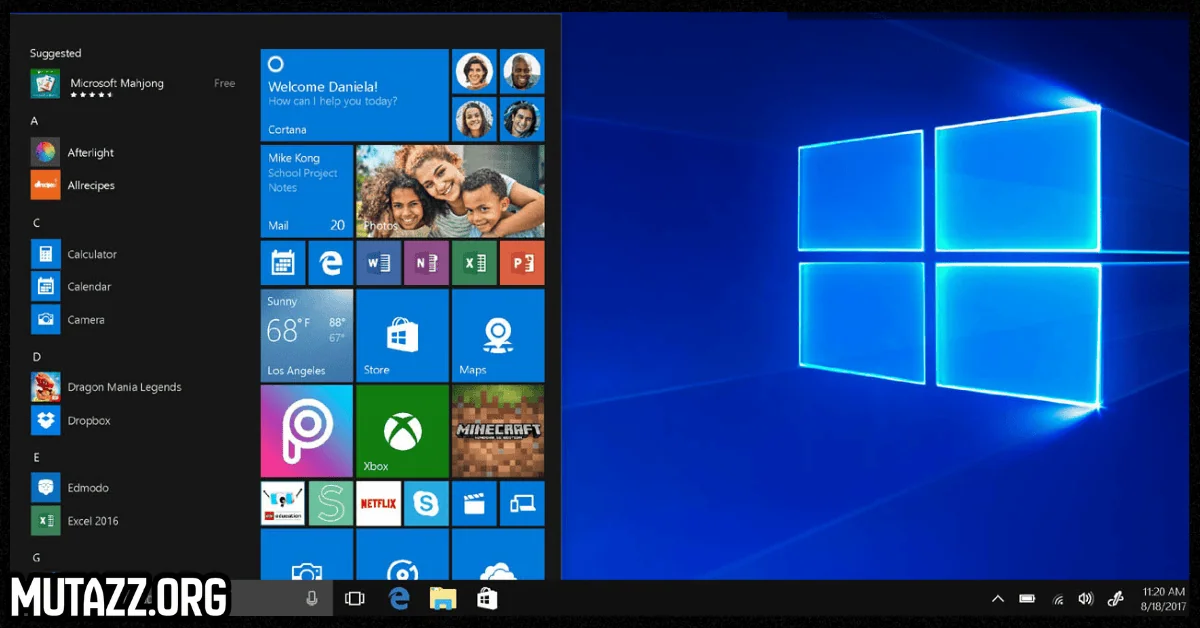Open the PowerPoint tile
1200x628 pixels.
(x=522, y=263)
